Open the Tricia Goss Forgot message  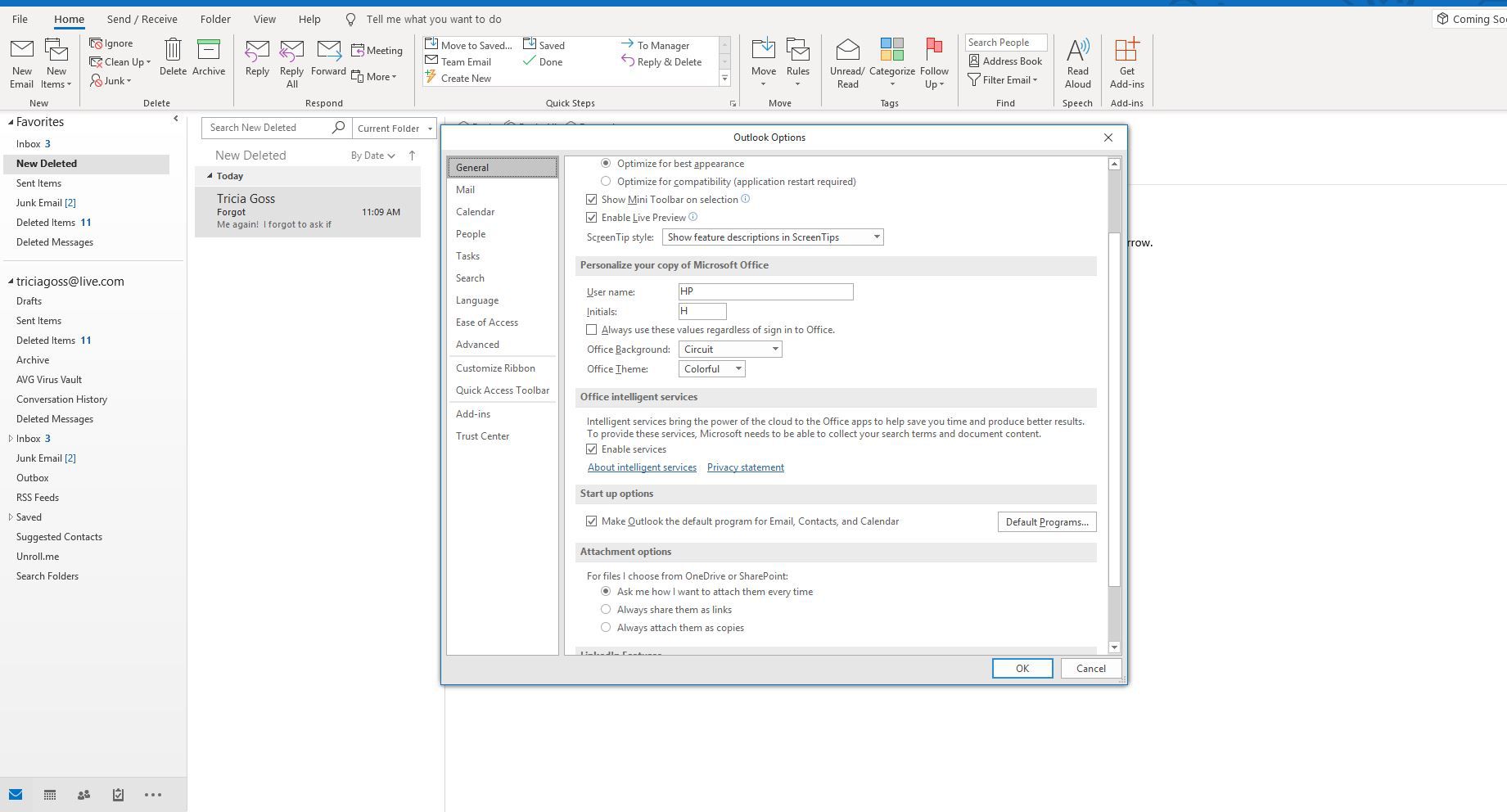coord(308,212)
